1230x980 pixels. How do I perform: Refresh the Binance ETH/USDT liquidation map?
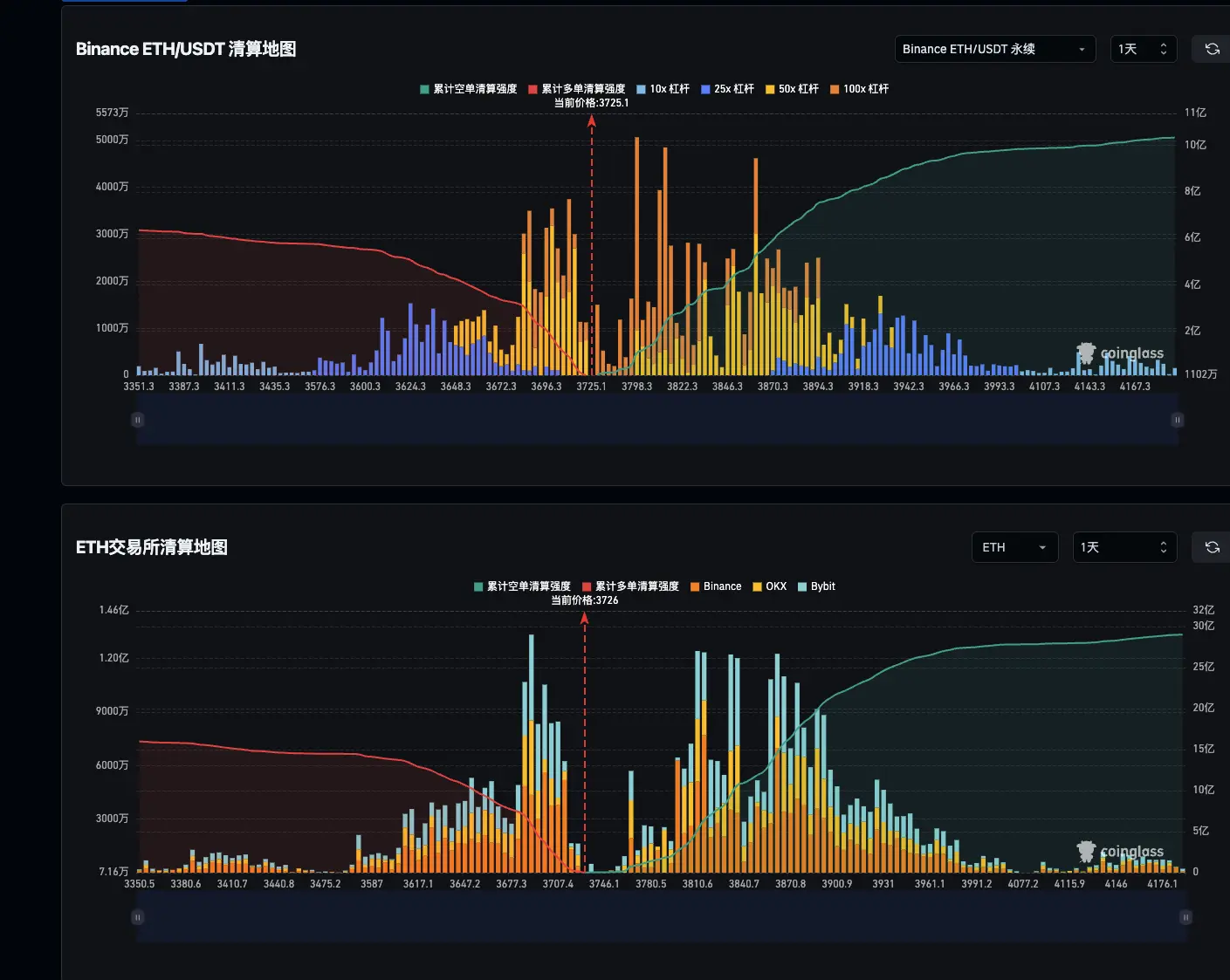[x=1212, y=49]
